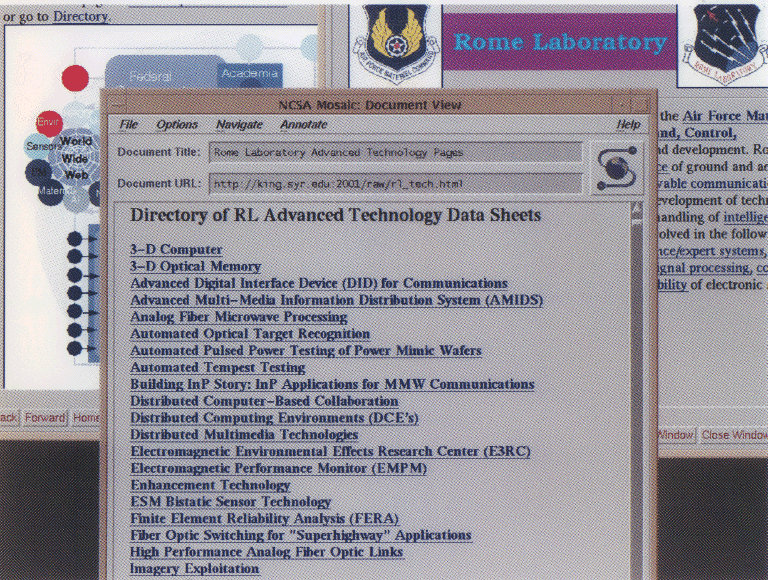Viewport: 768px width, 580px height.
Task: Click the Rome Laboratory shield emblem
Action: coord(726,43)
